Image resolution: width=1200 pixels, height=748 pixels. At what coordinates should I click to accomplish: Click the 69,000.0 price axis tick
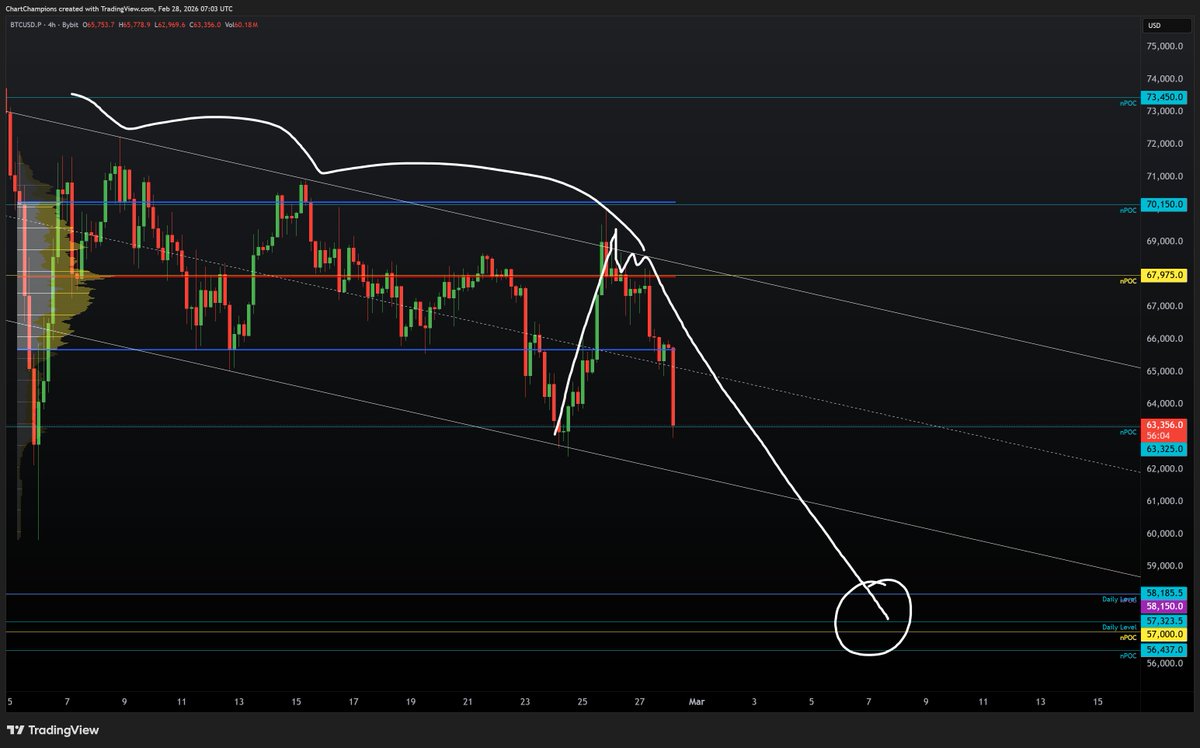(1165, 241)
